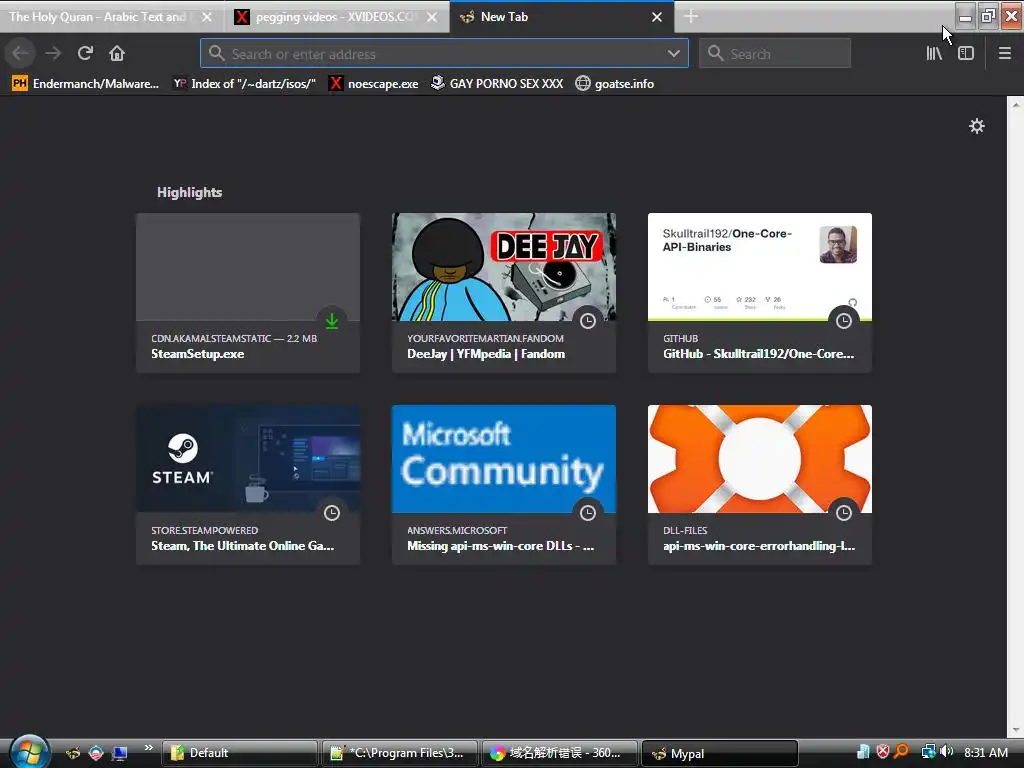This screenshot has width=1024, height=768.
Task: Open Endermanch/Malware bookmark
Action: coord(86,84)
